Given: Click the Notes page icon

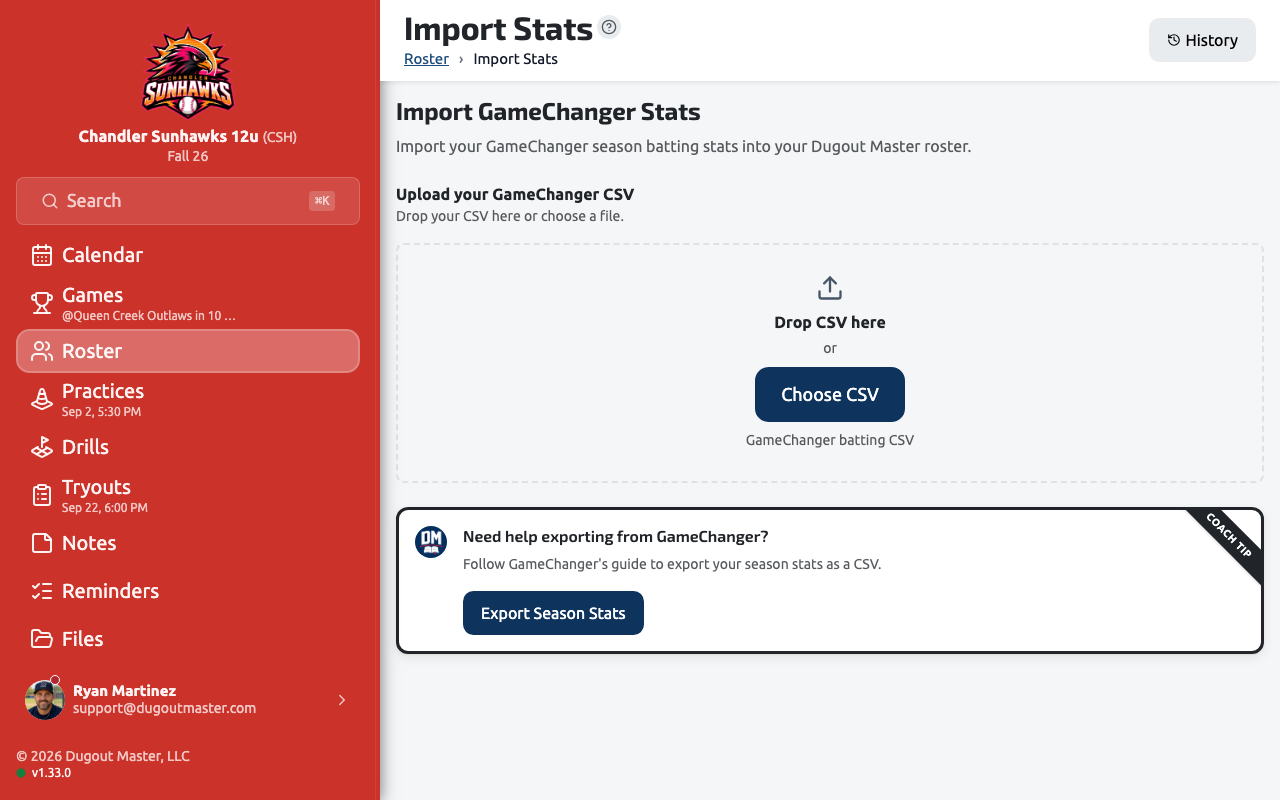Looking at the screenshot, I should pos(42,543).
